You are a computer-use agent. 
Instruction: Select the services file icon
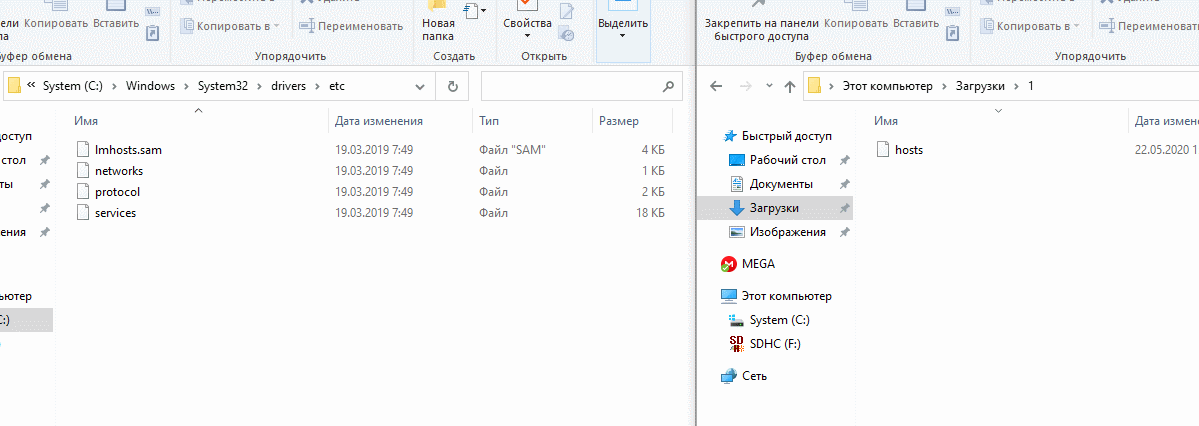click(83, 213)
